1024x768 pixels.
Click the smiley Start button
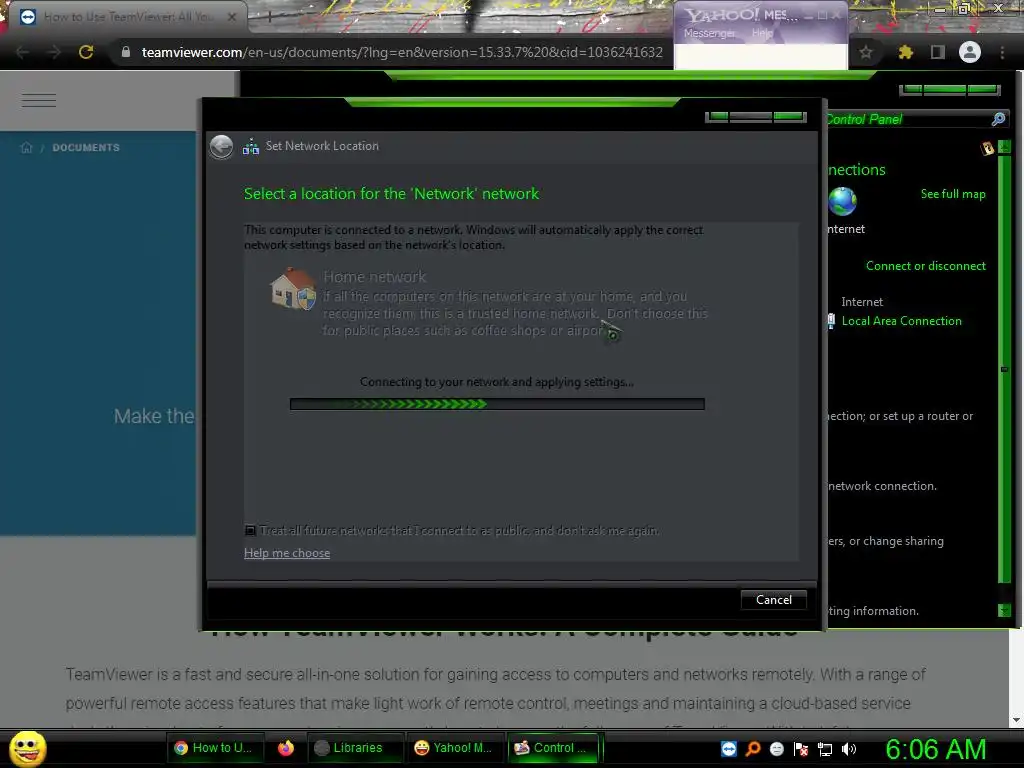point(27,748)
